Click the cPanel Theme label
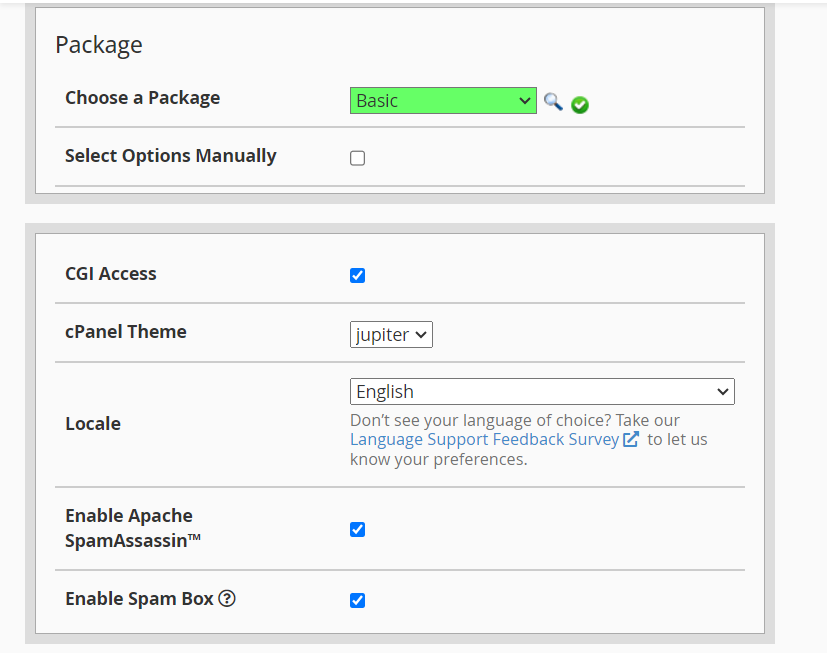 point(126,332)
